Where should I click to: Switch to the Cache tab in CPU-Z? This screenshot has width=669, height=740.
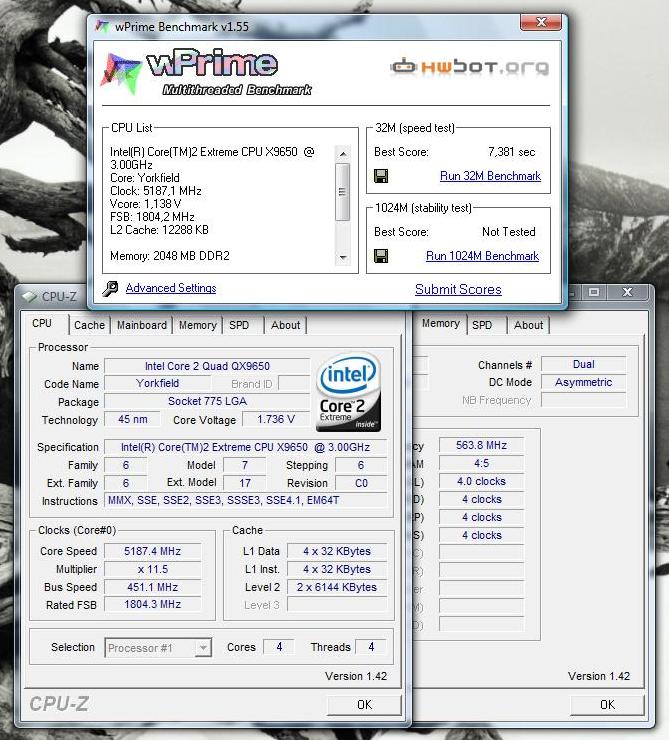tap(89, 325)
